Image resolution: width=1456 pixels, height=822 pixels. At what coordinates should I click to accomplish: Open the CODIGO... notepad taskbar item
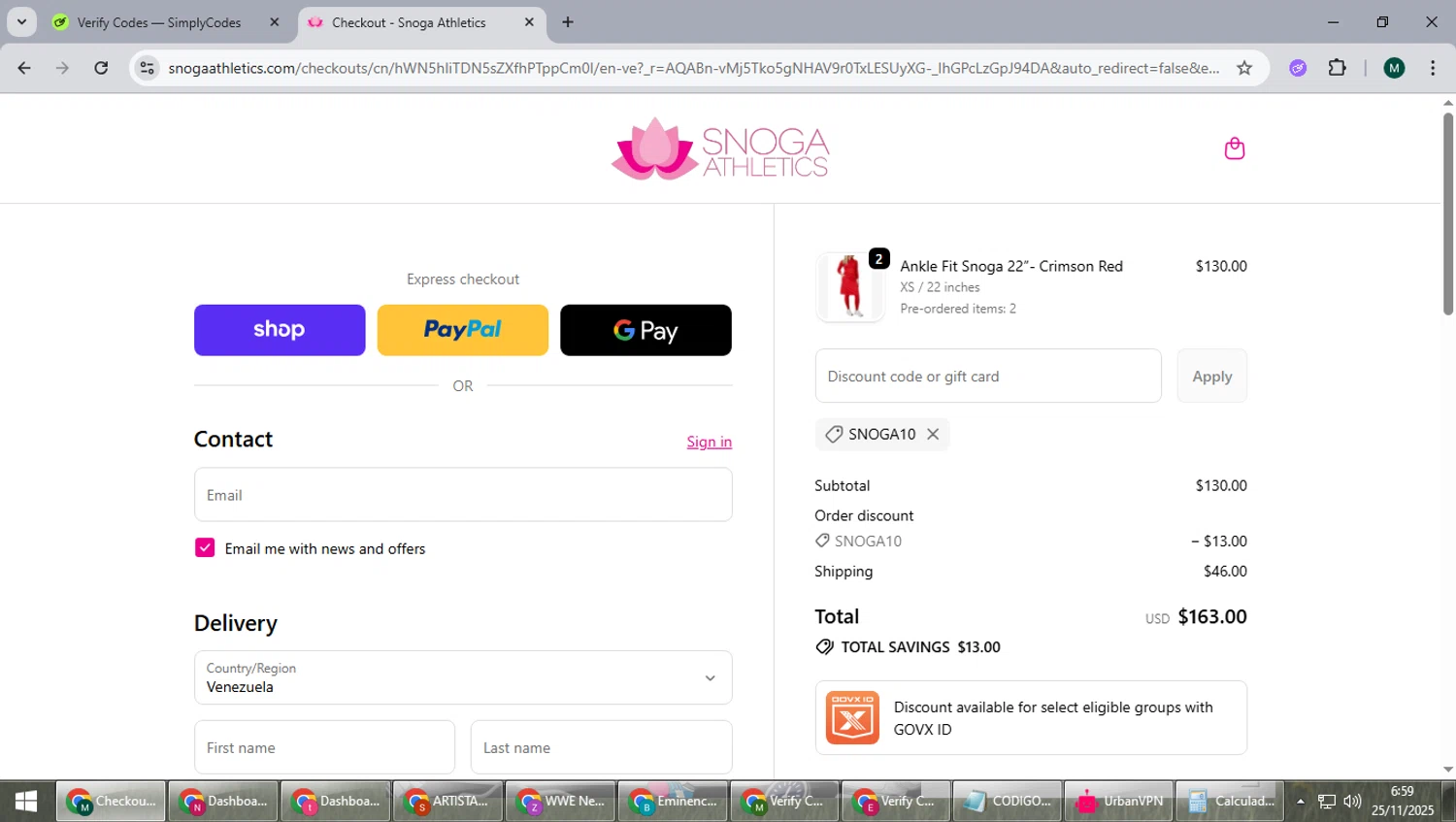pos(1007,801)
